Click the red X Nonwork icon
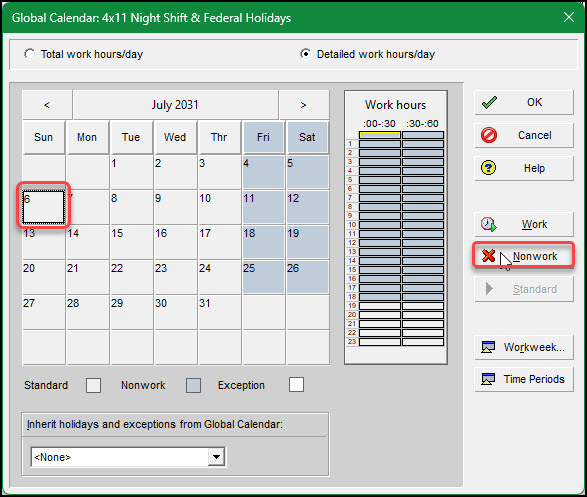587x497 pixels. (488, 256)
